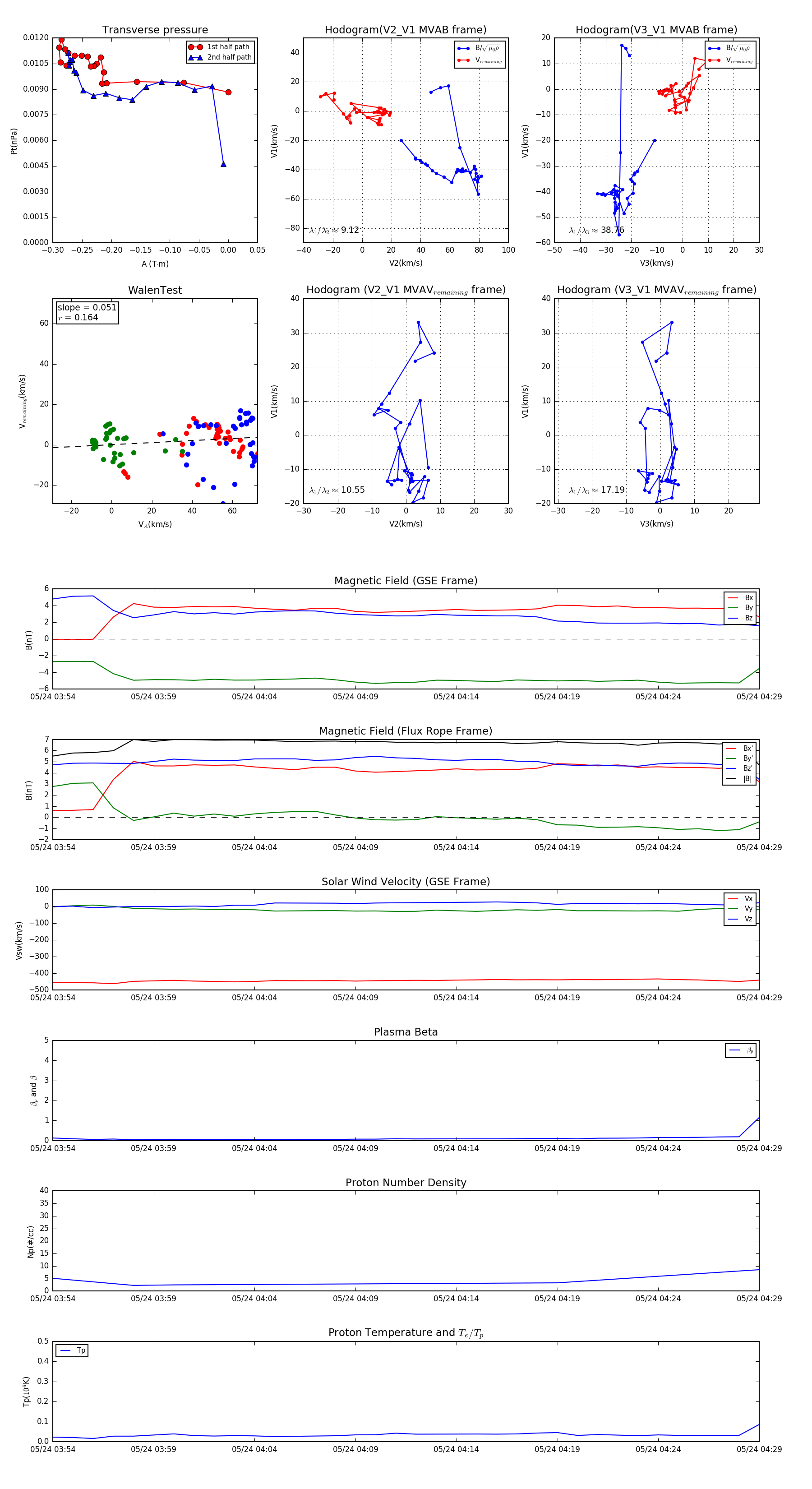
Task: Select the 'Bx' legend entry in GSE plot
Action: tap(740, 598)
